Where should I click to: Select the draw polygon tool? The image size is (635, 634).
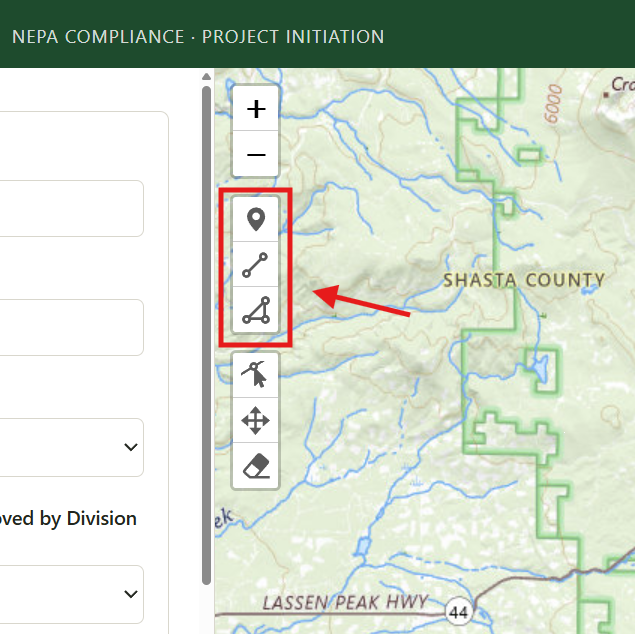[256, 310]
